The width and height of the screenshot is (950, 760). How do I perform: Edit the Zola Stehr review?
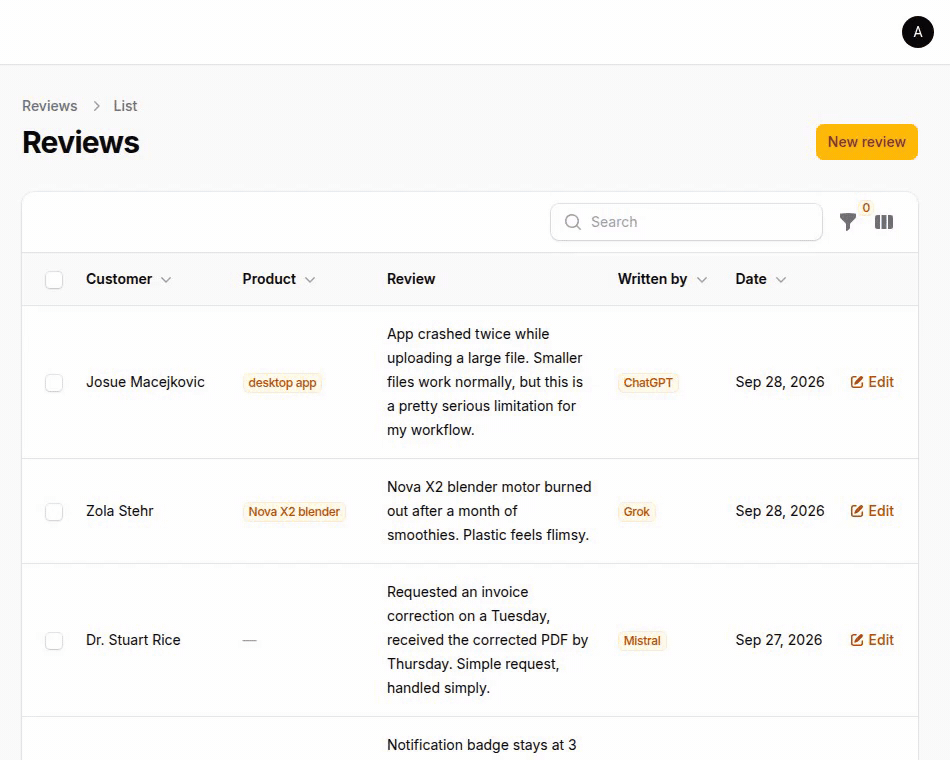tap(872, 511)
